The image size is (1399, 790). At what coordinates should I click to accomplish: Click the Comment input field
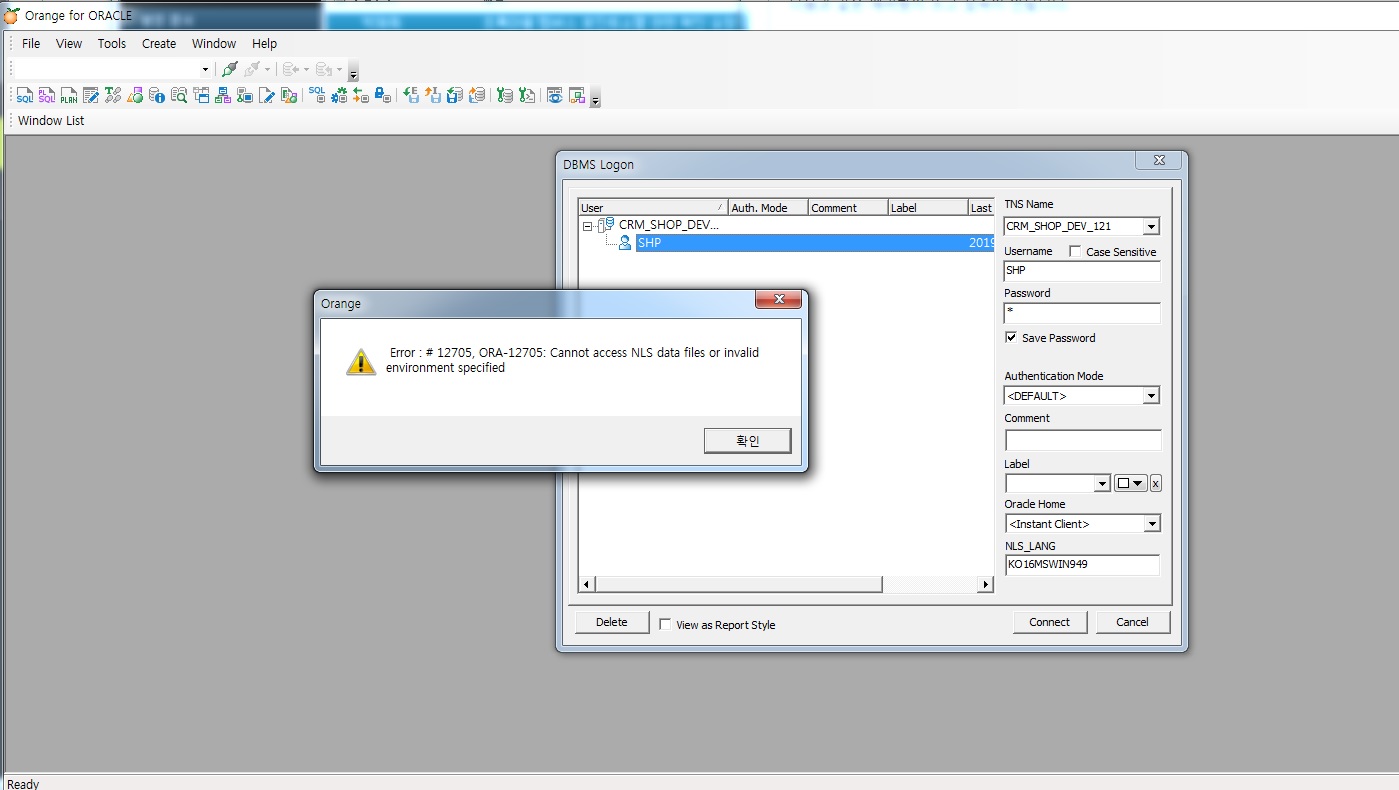[1083, 441]
